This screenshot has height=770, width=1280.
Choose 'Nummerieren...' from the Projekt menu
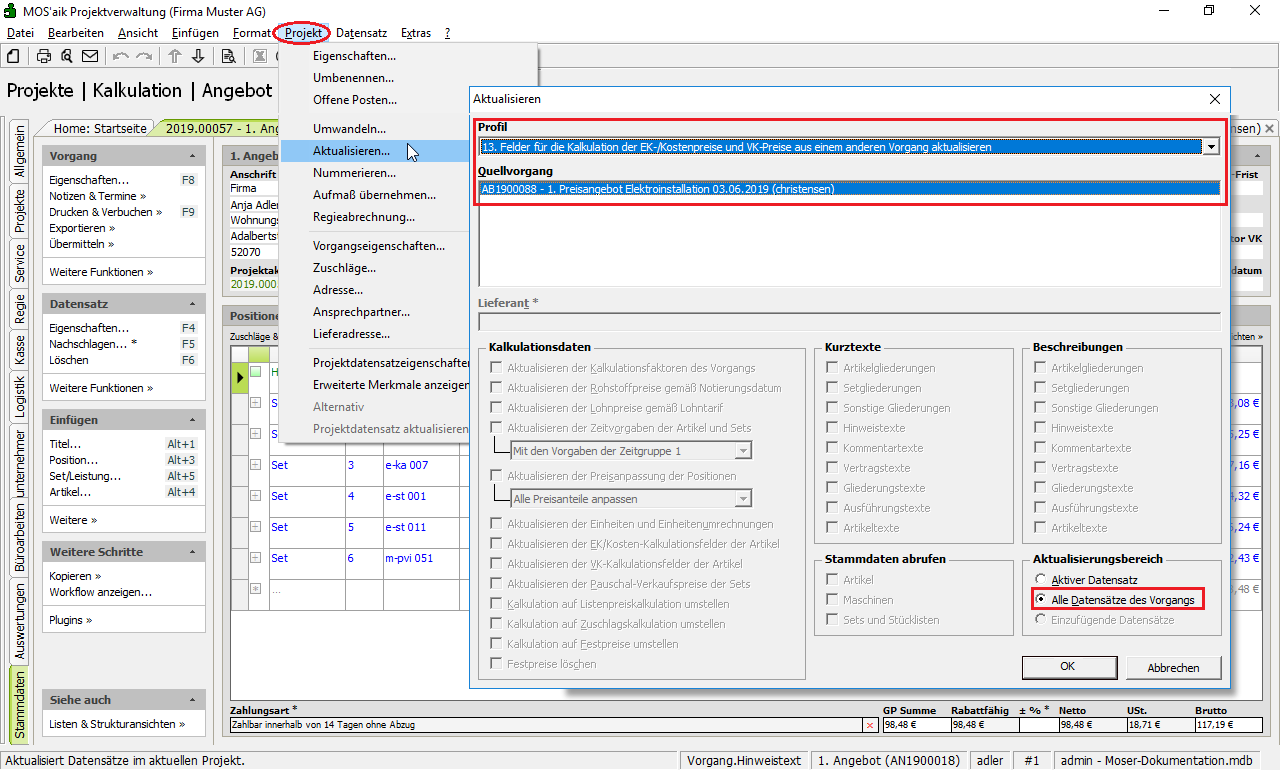click(x=353, y=173)
